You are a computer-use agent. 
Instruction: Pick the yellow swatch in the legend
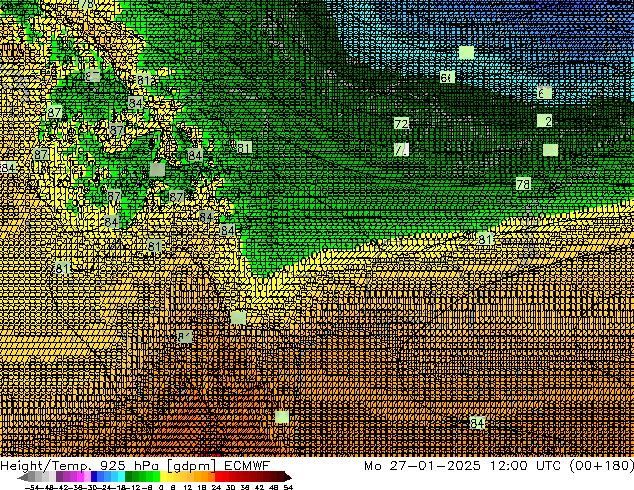[163, 476]
